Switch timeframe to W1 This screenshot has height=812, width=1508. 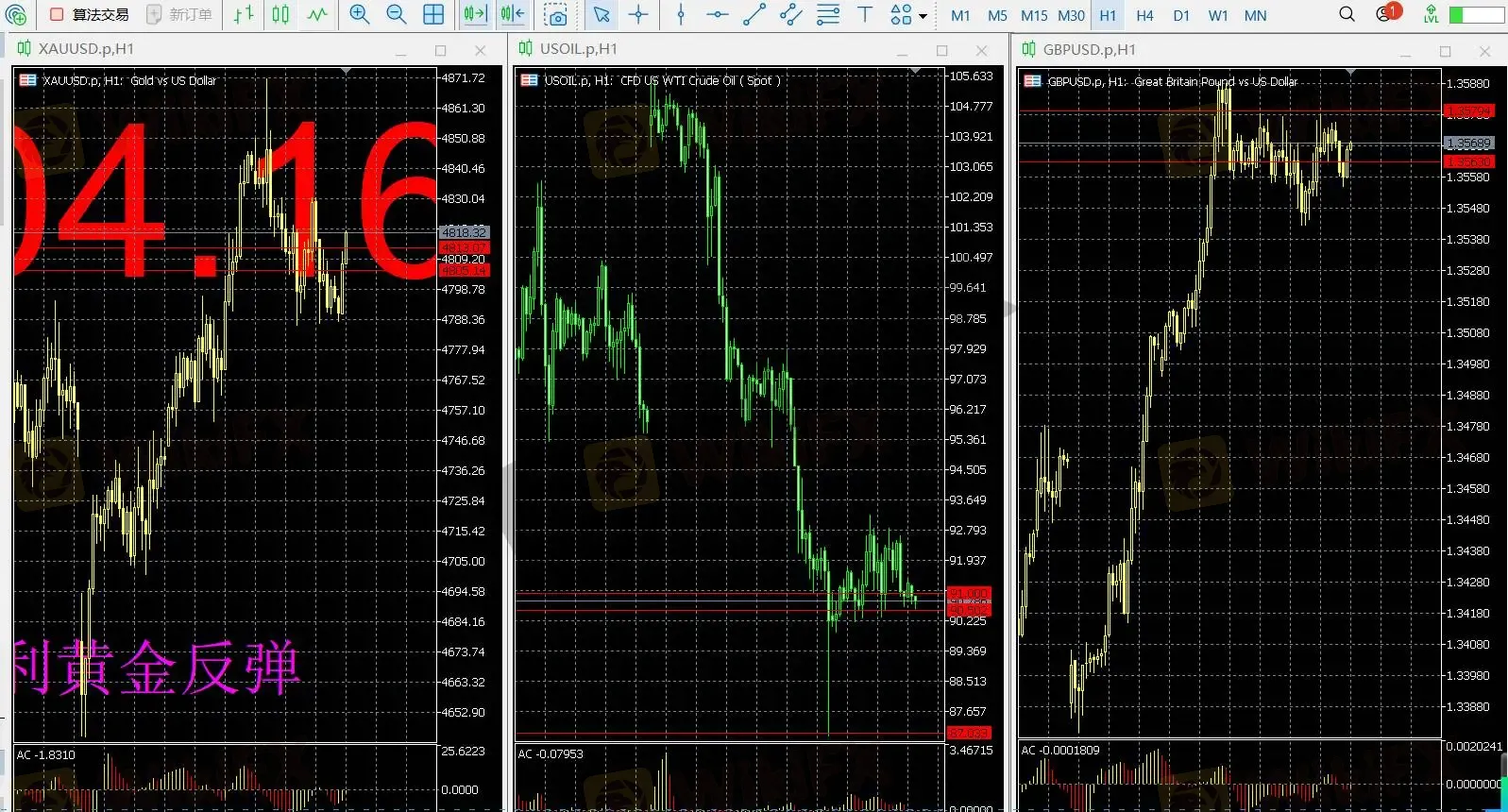pos(1218,15)
